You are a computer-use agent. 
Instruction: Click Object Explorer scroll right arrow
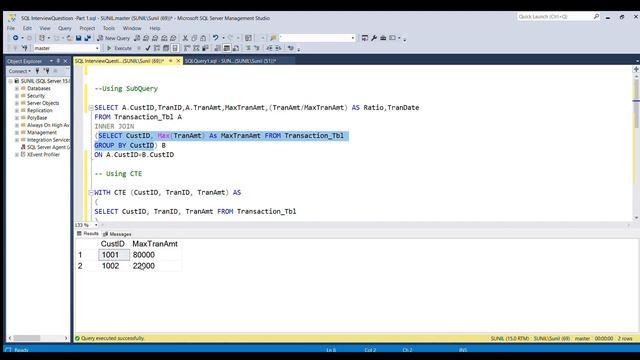point(66,338)
